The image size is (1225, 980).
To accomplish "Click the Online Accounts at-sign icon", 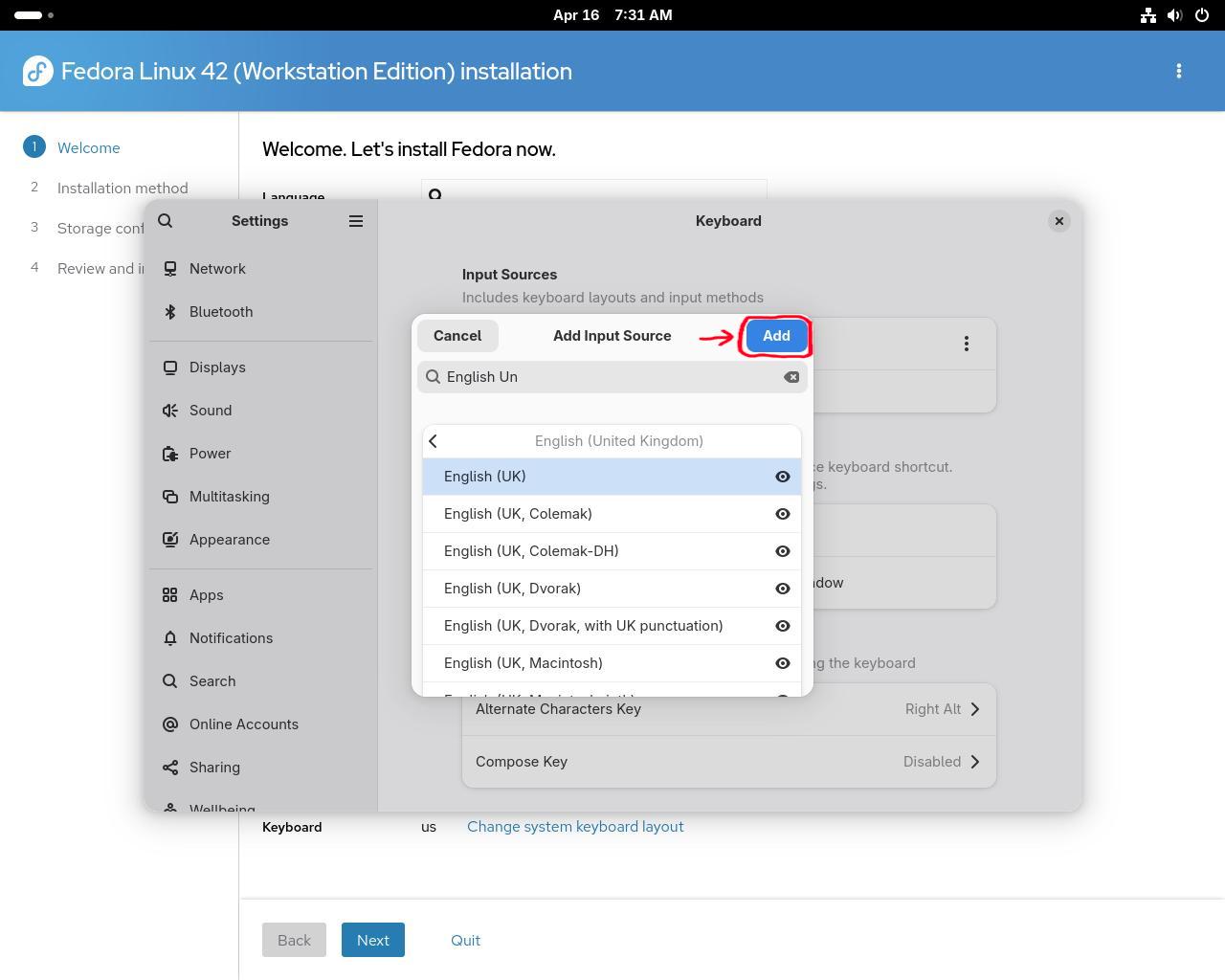I will (x=170, y=724).
